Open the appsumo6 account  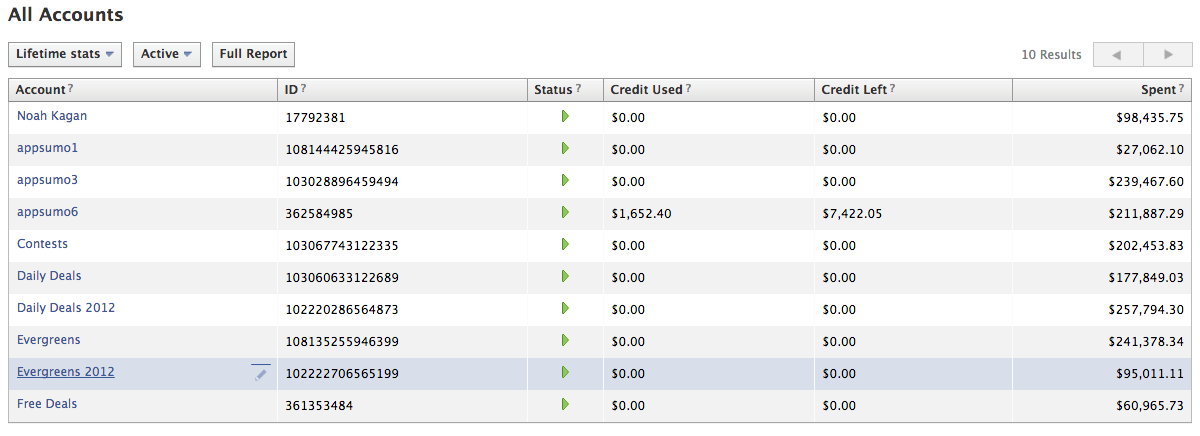click(x=47, y=212)
